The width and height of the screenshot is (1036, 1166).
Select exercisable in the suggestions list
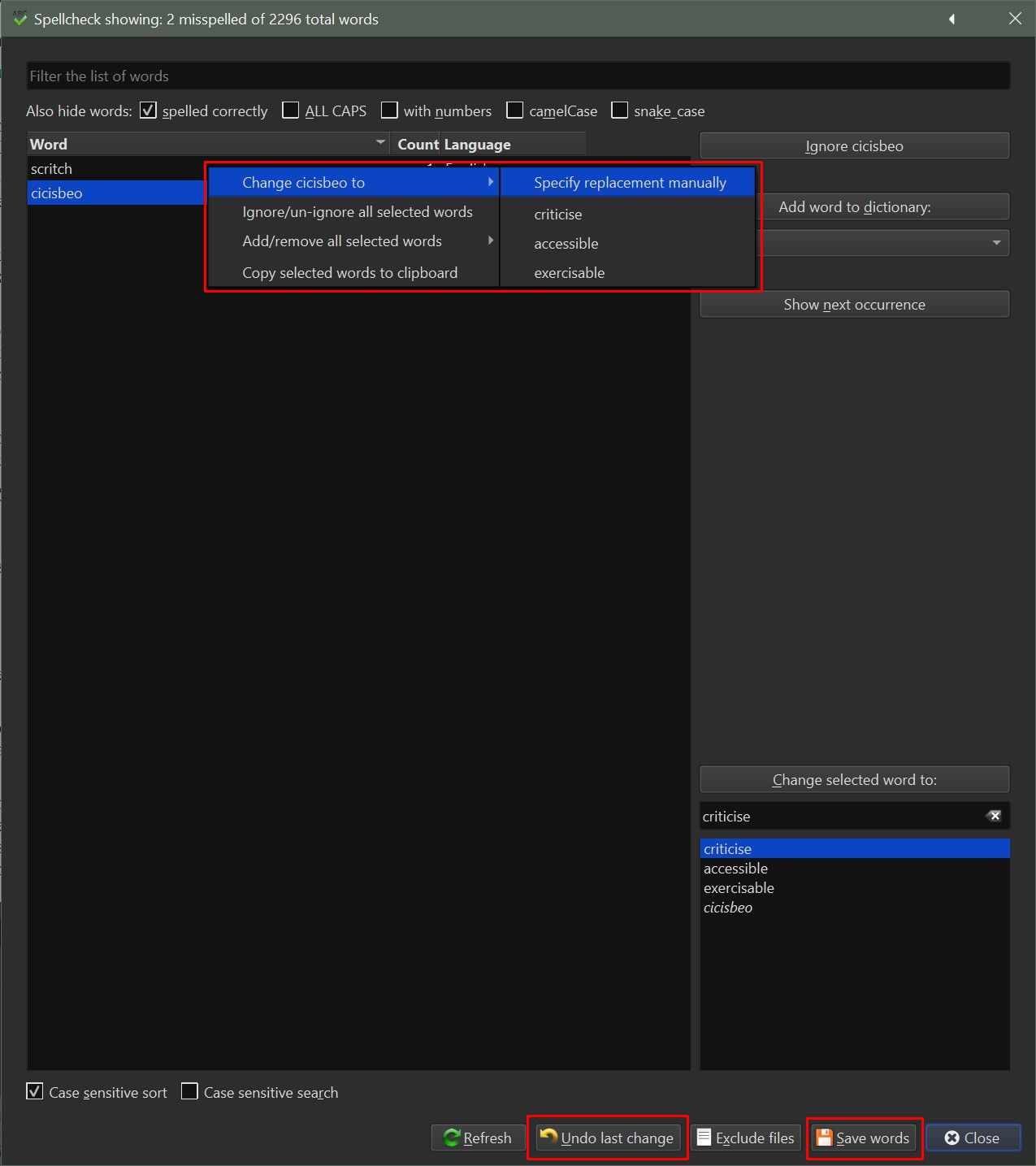pos(854,888)
